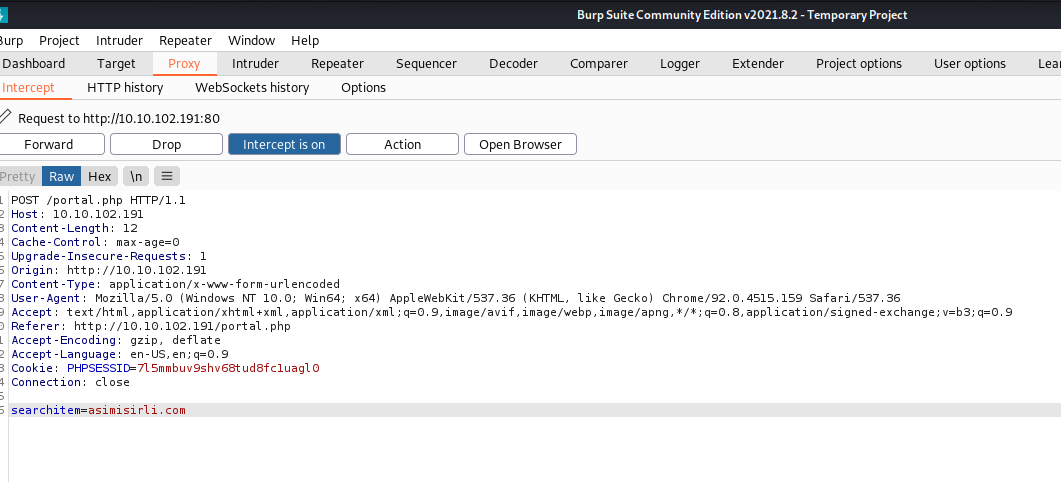The height and width of the screenshot is (482, 1061).
Task: Open the Help menu
Action: tap(305, 41)
